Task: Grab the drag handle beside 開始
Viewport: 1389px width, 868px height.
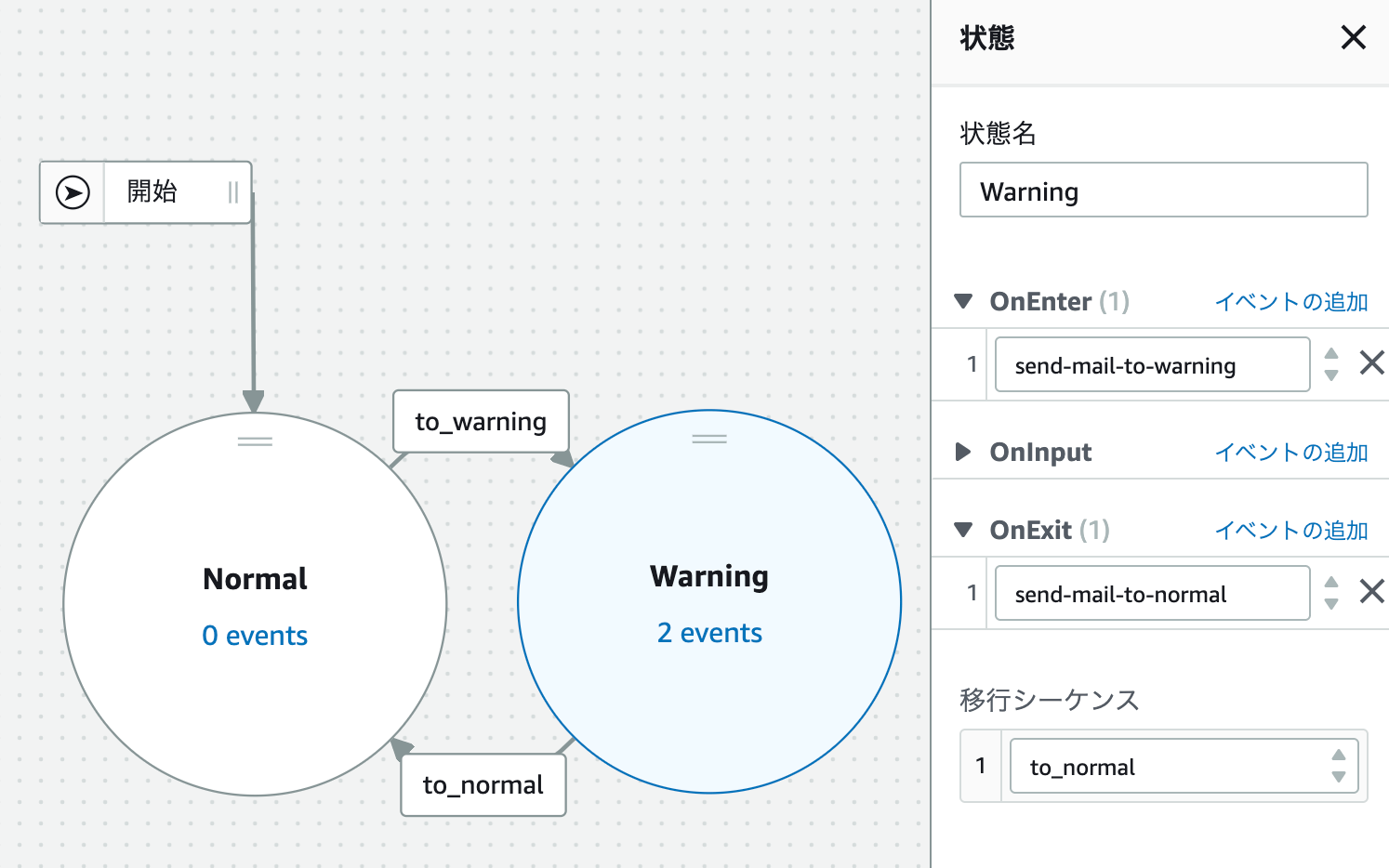Action: (x=233, y=192)
